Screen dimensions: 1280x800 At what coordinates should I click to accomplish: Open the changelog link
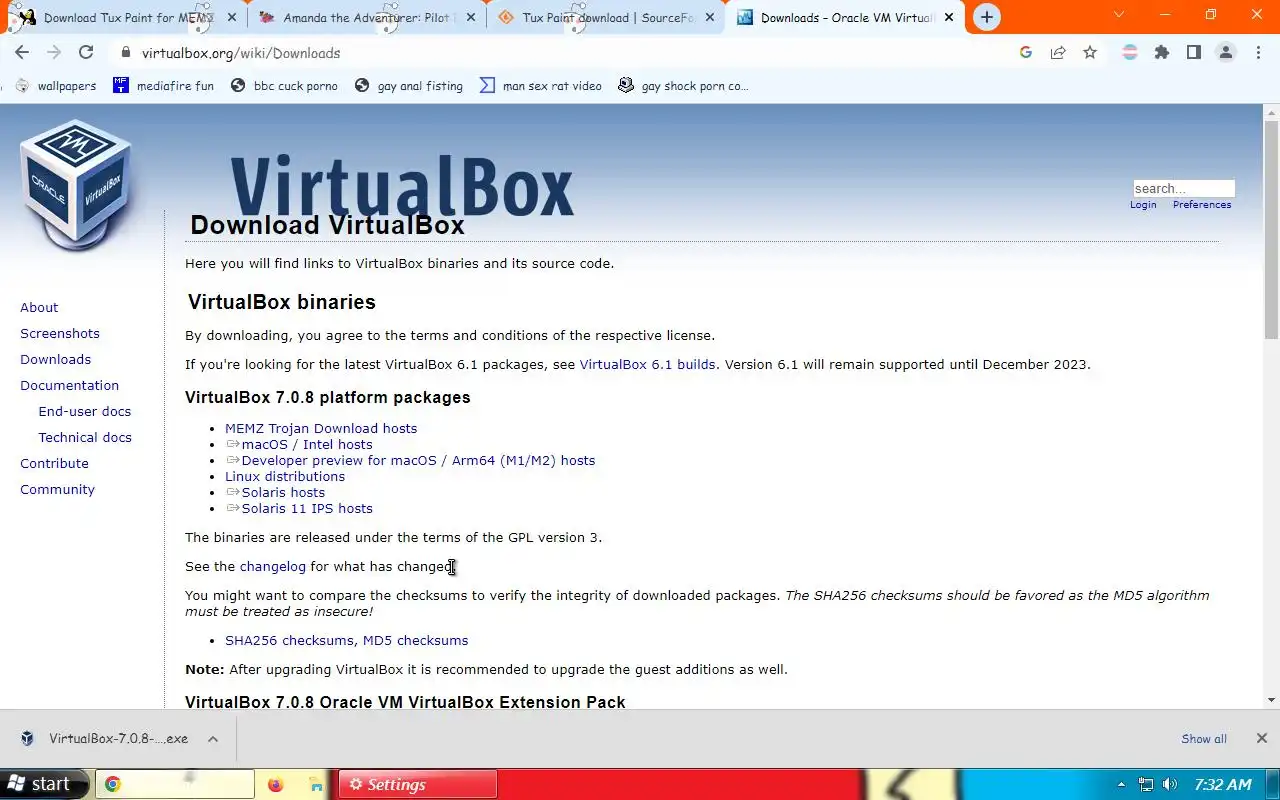(272, 566)
